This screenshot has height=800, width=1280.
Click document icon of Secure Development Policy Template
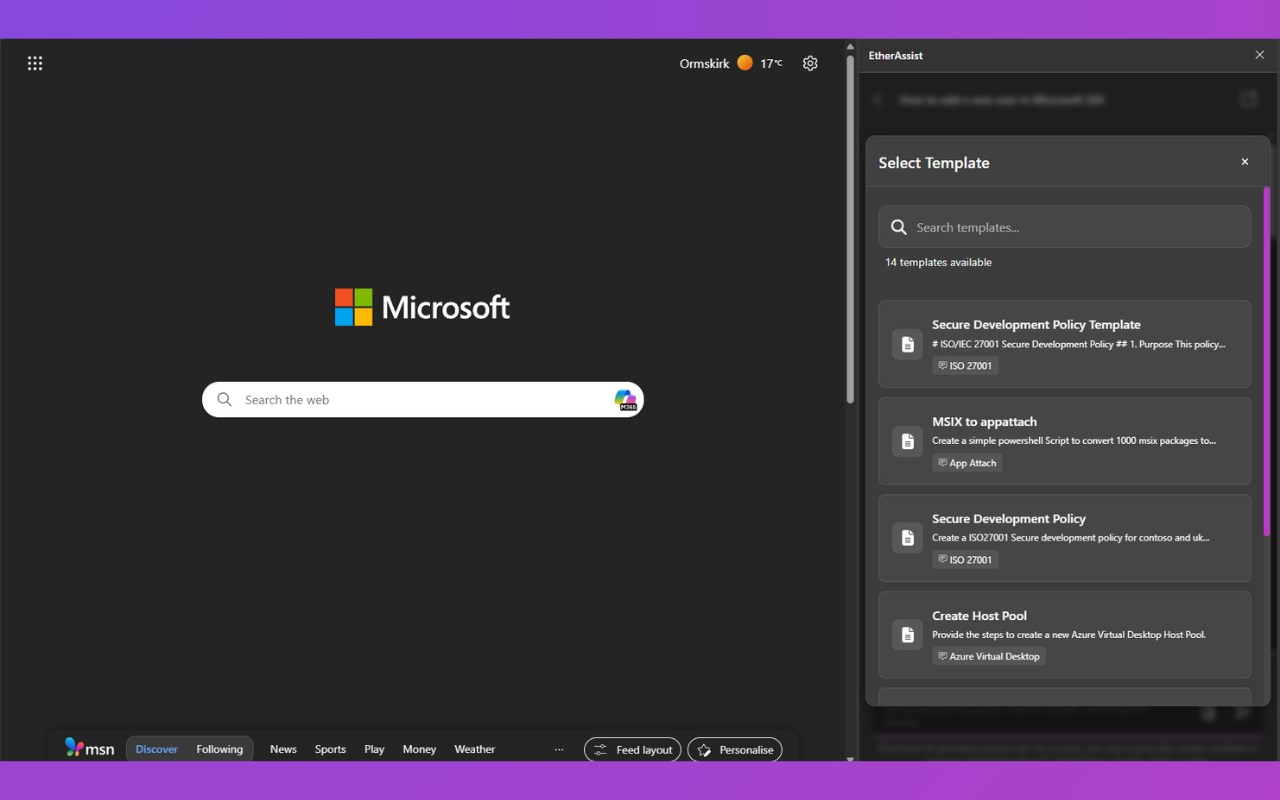click(908, 344)
